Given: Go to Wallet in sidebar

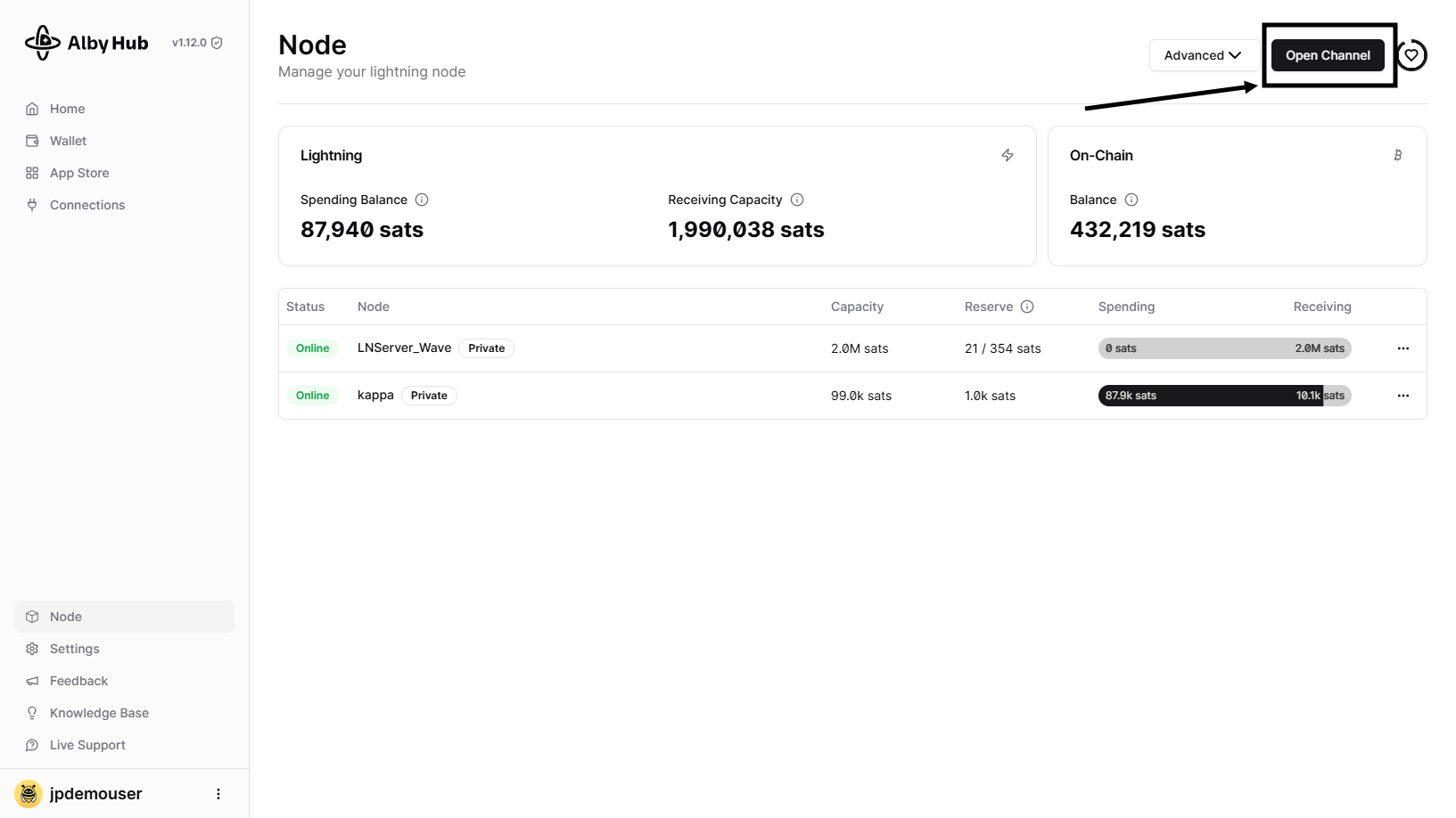Looking at the screenshot, I should pyautogui.click(x=68, y=141).
